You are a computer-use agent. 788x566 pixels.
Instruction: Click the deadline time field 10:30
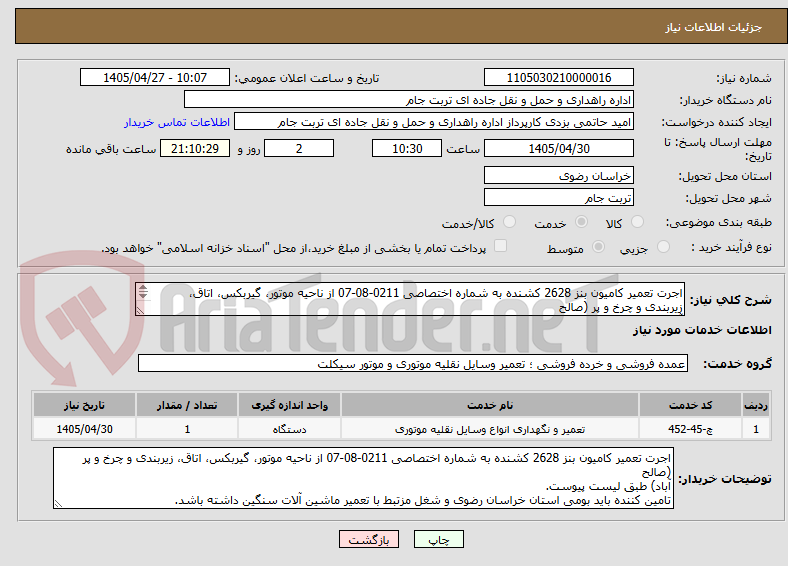[407, 148]
